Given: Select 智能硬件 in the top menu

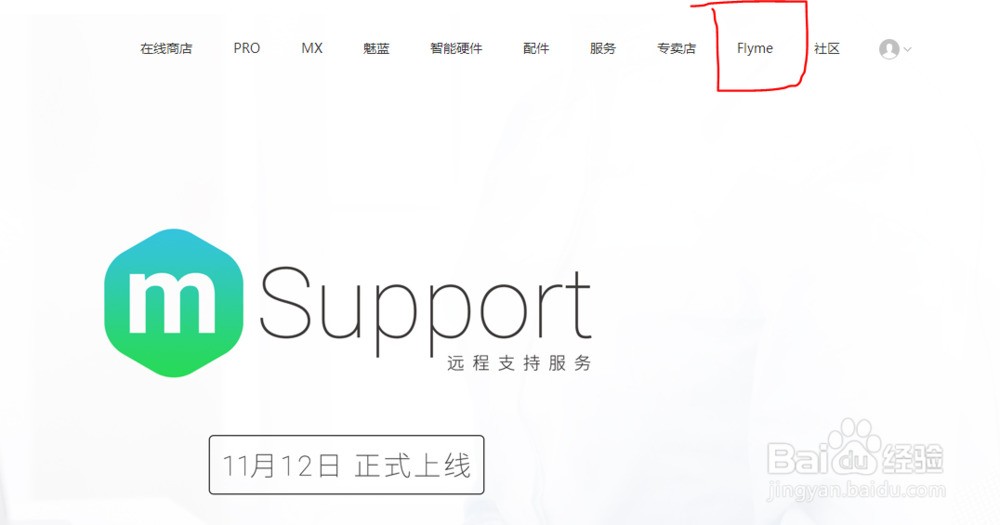Looking at the screenshot, I should tap(456, 48).
